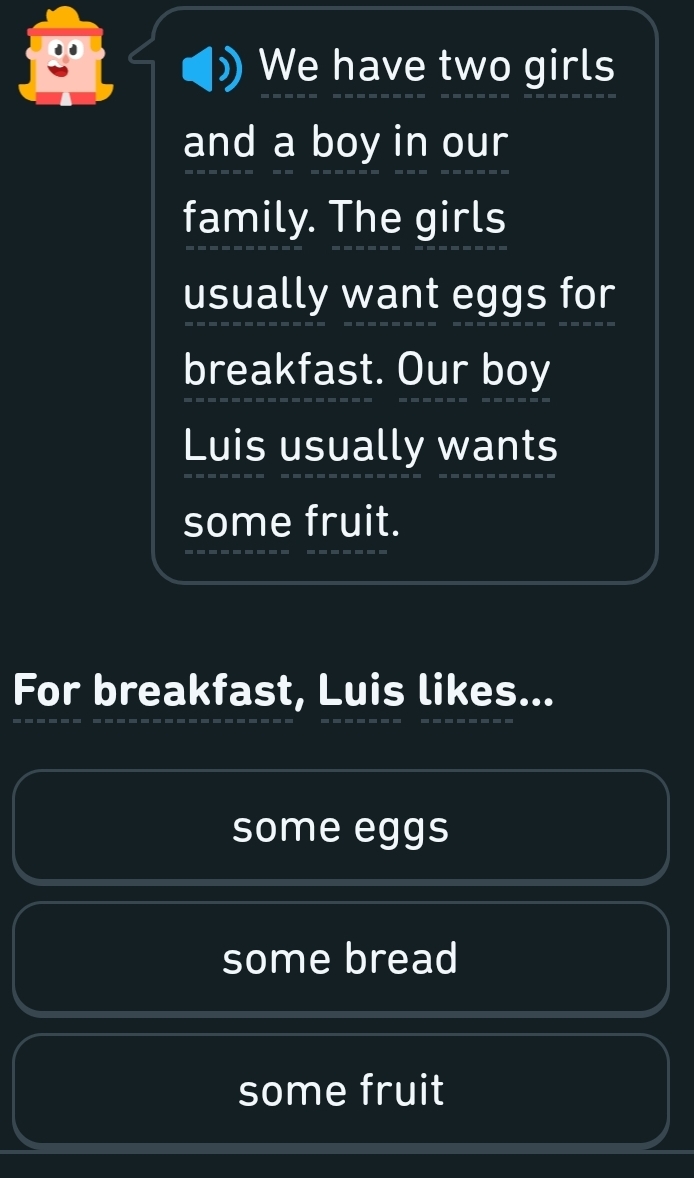The image size is (694, 1178).
Task: Tap the word "We" in the speech bubble
Action: click(x=289, y=68)
